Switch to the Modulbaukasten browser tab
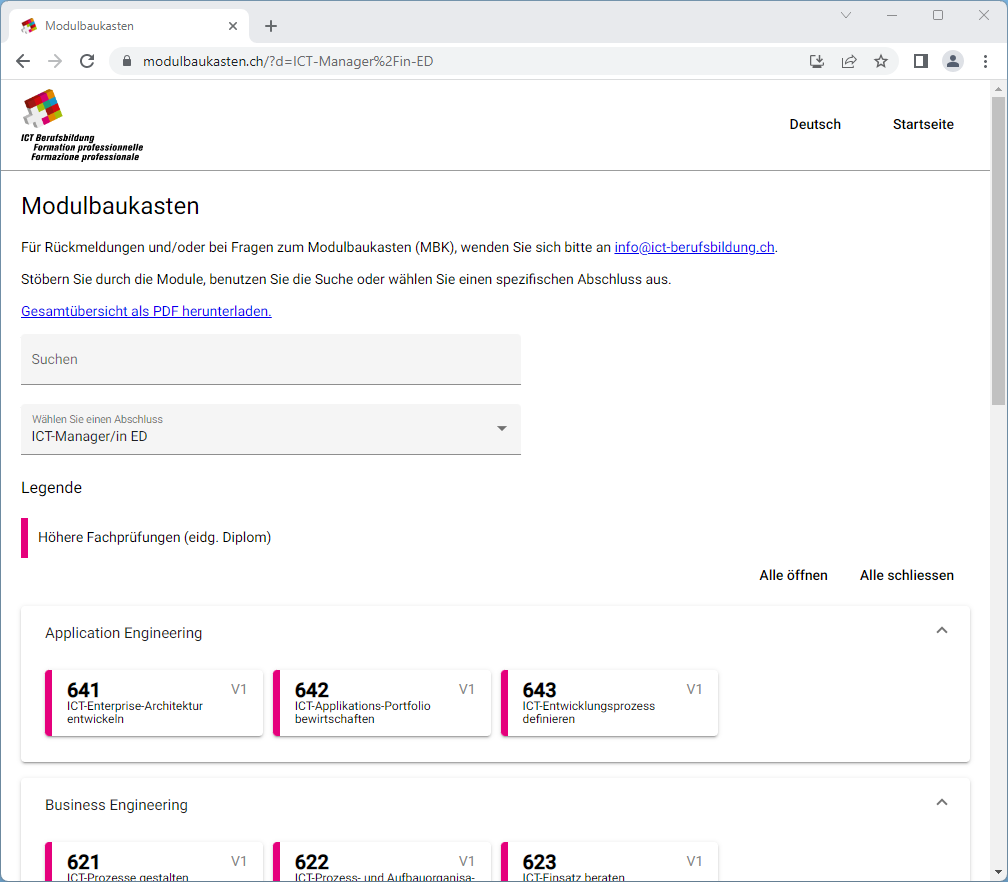 coord(120,25)
